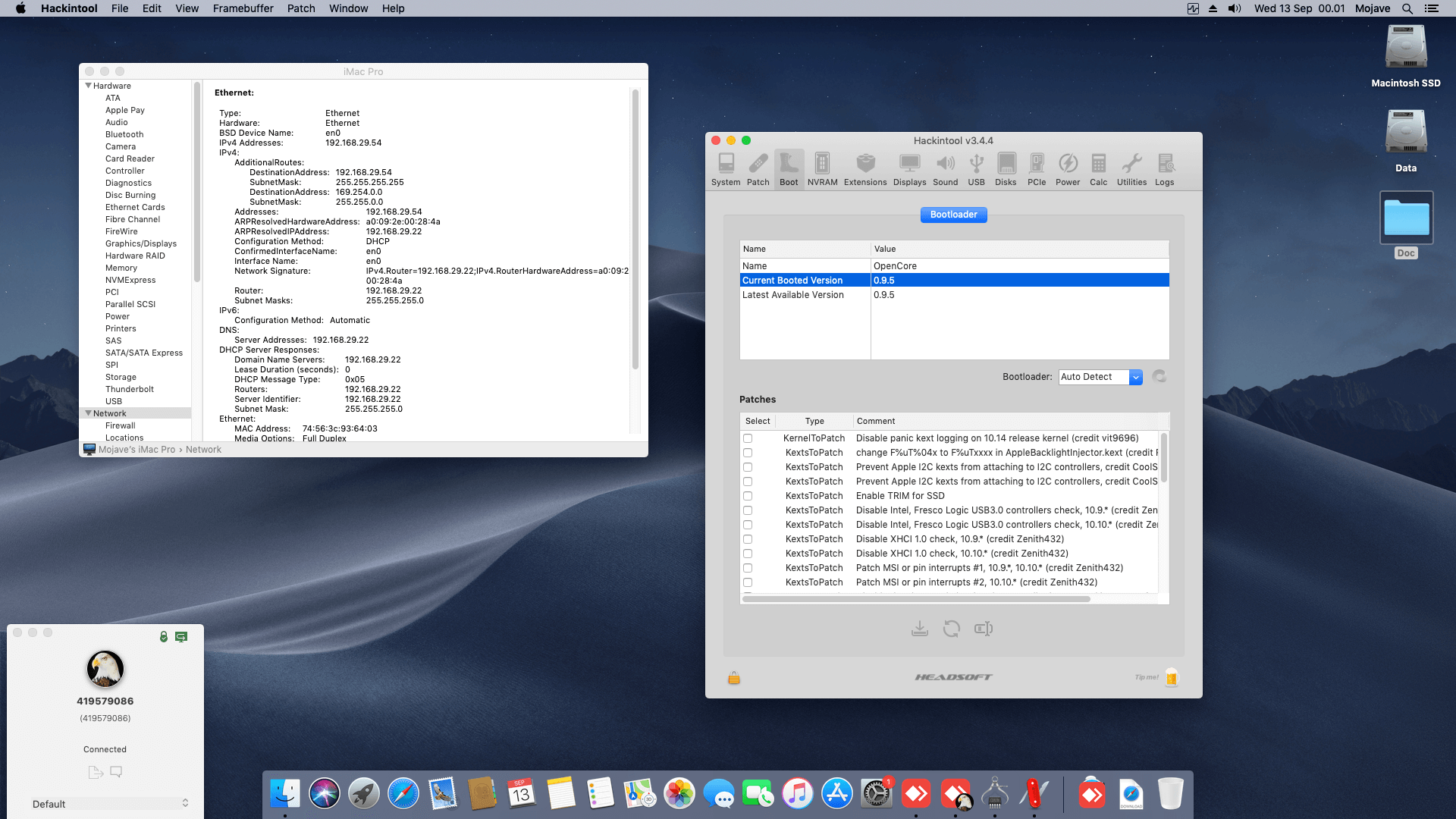Open the Framebuffer menu

[243, 8]
